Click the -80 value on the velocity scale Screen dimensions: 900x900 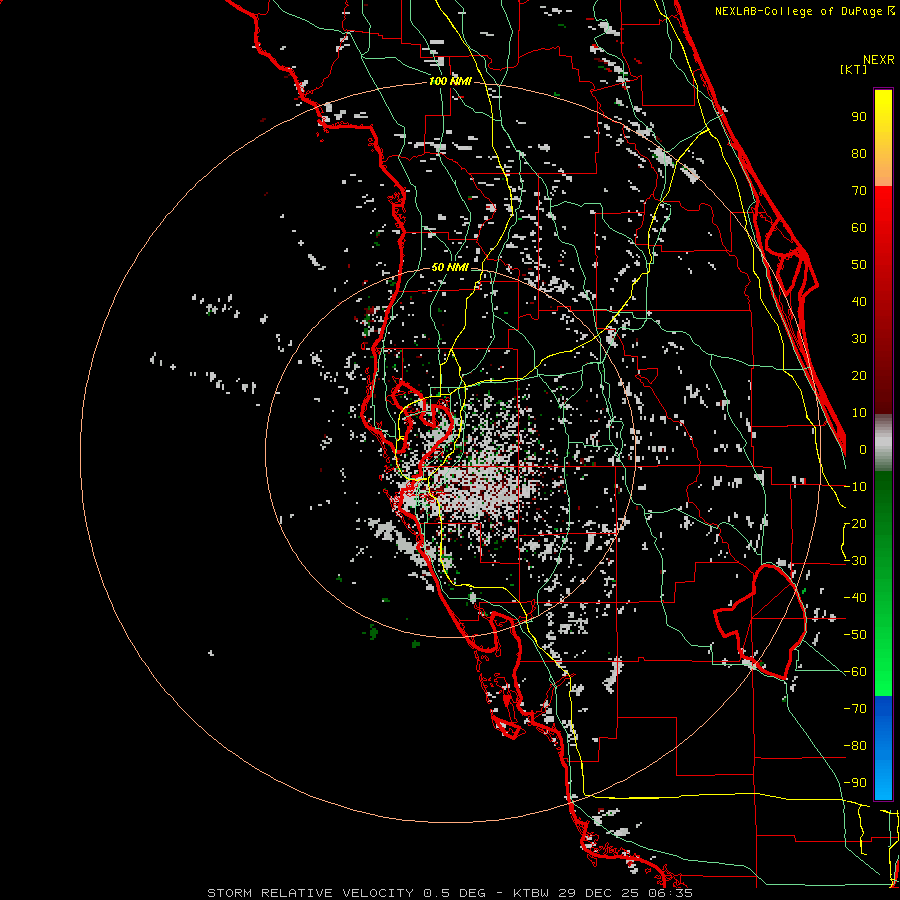point(855,746)
